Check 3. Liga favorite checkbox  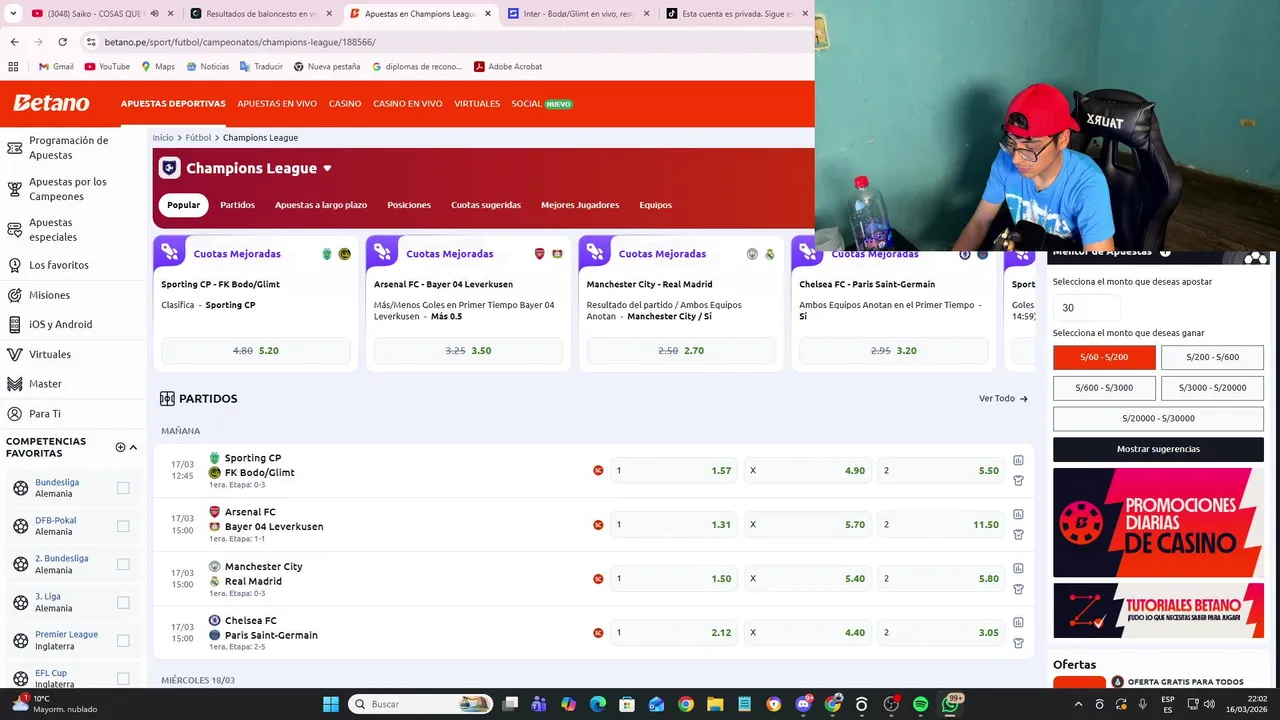point(123,602)
